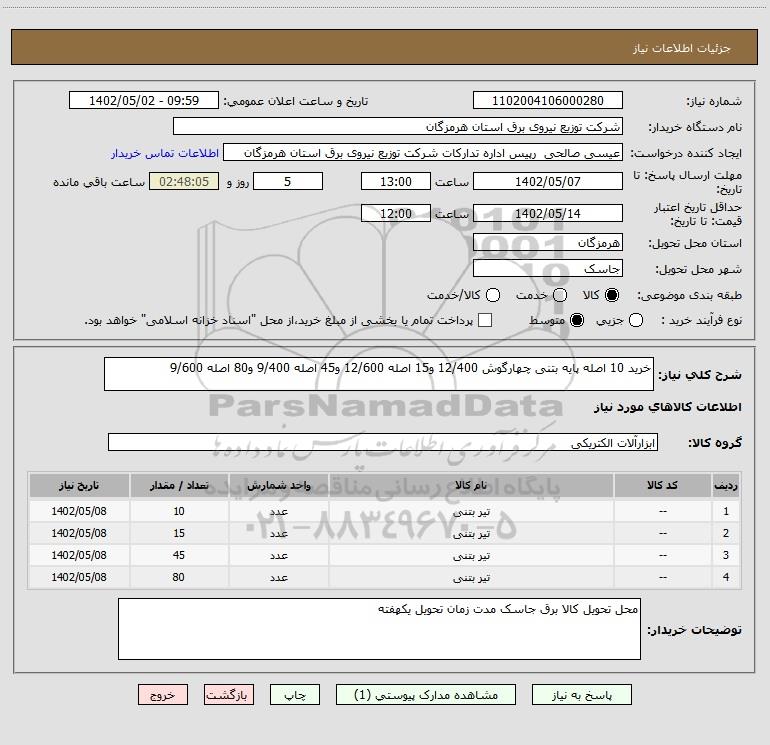
Task: Click quantity 15 in row 2
Action: click(179, 533)
